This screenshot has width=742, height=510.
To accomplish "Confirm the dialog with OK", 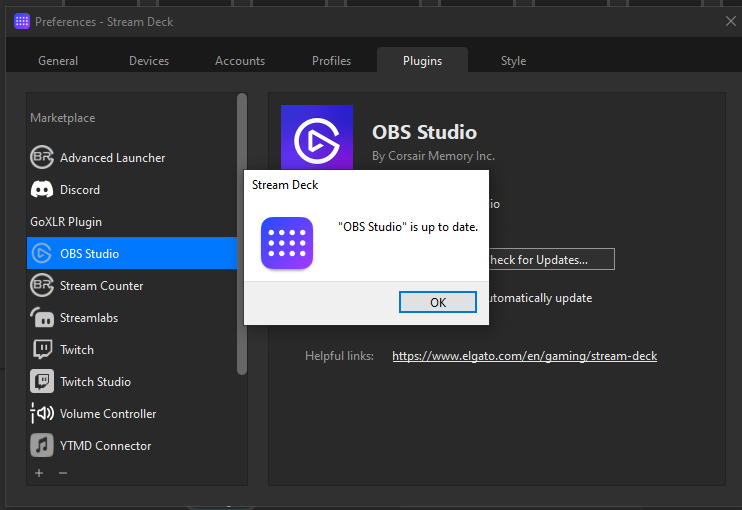I will (438, 302).
